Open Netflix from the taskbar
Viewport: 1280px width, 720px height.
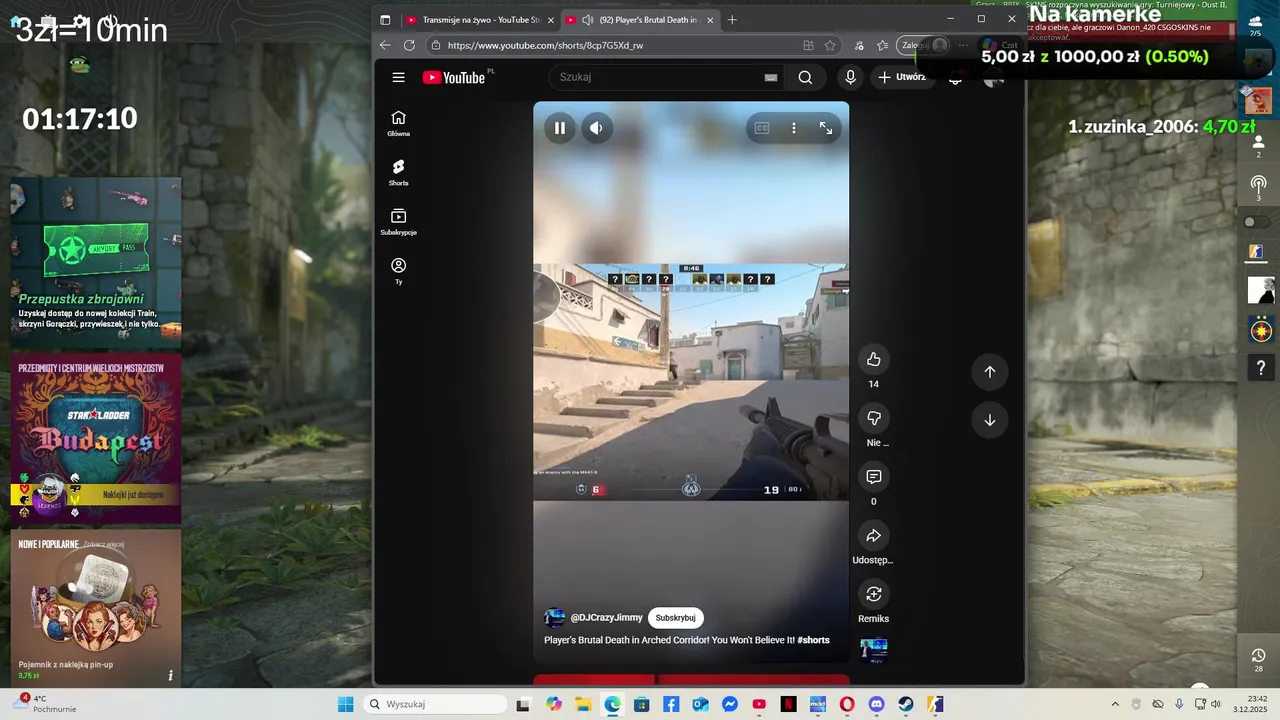click(x=788, y=704)
